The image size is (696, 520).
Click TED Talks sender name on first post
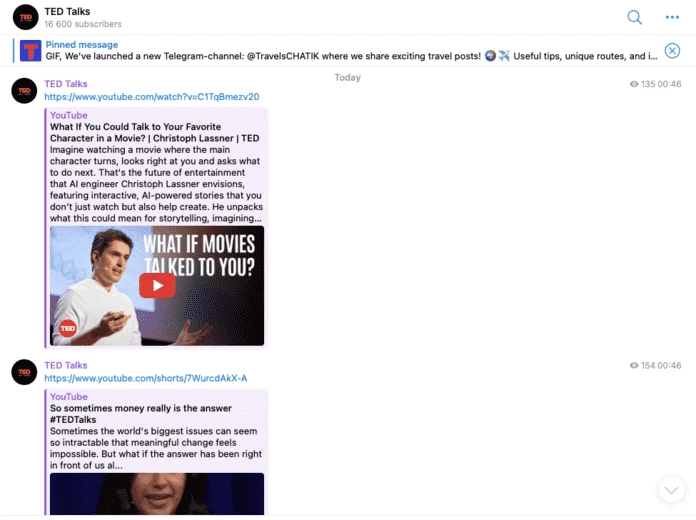coord(66,84)
